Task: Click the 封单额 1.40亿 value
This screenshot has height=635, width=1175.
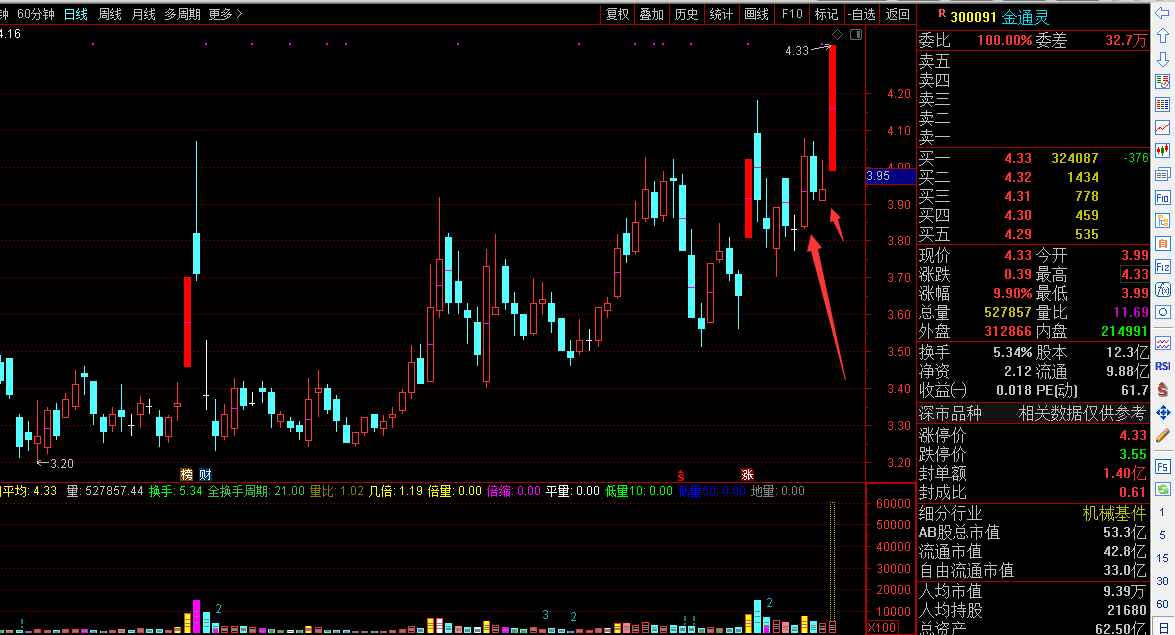Action: coord(1125,474)
